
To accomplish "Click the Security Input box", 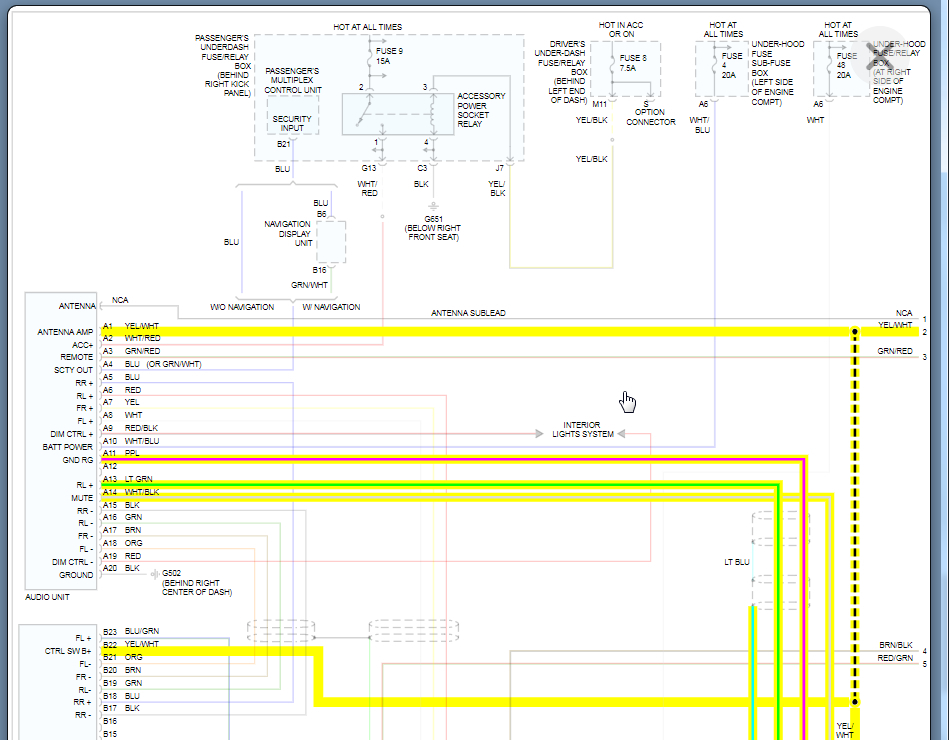I will pos(291,124).
